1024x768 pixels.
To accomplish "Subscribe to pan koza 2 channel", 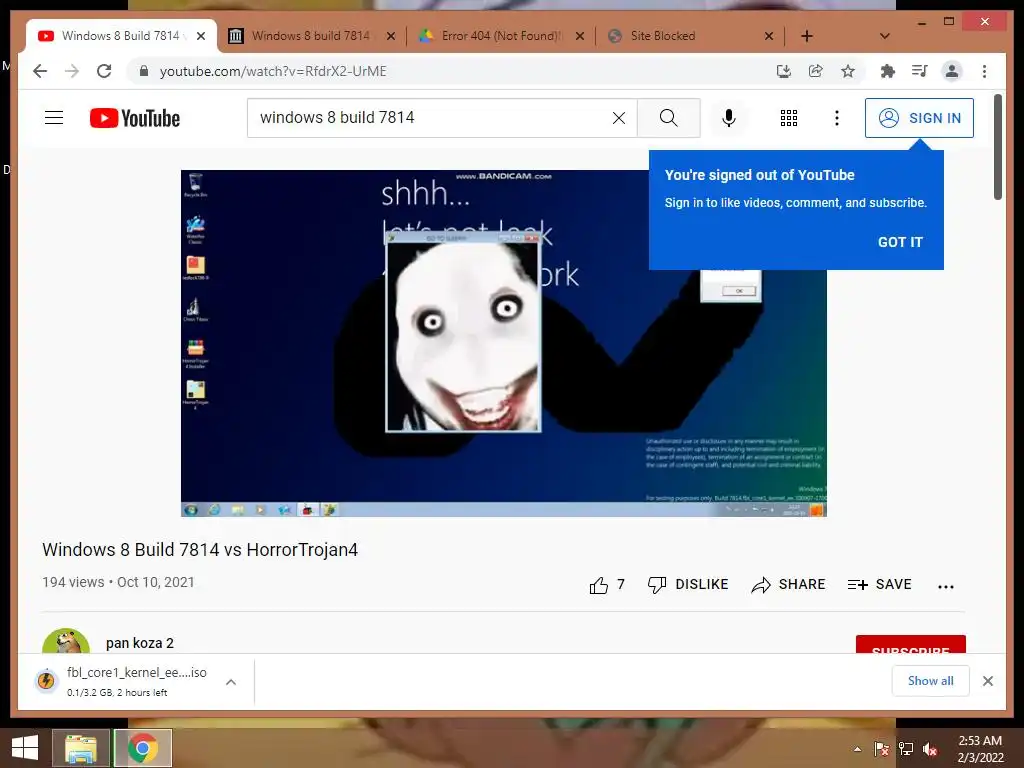I will (x=910, y=645).
